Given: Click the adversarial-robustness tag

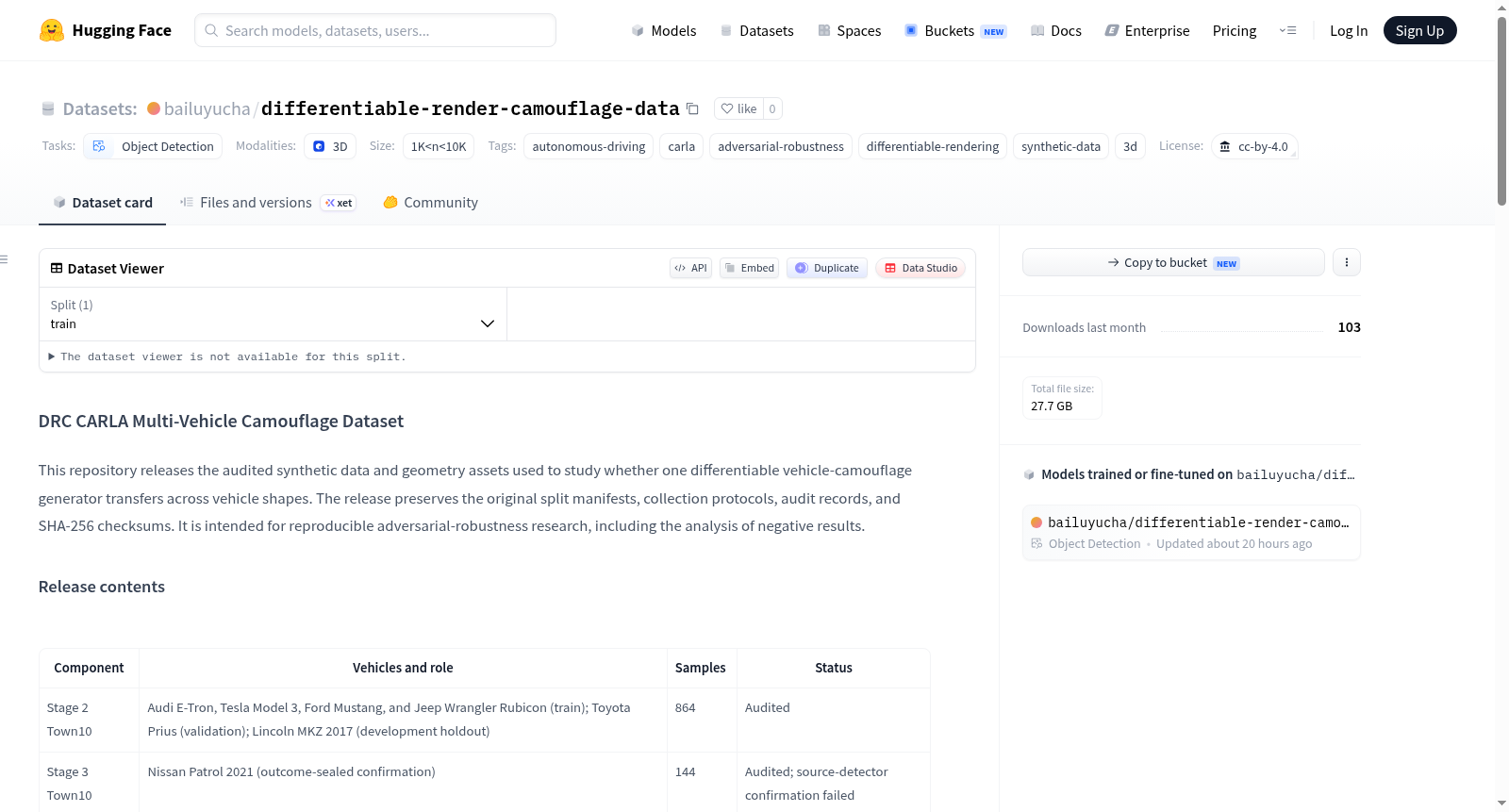Looking at the screenshot, I should [x=781, y=146].
